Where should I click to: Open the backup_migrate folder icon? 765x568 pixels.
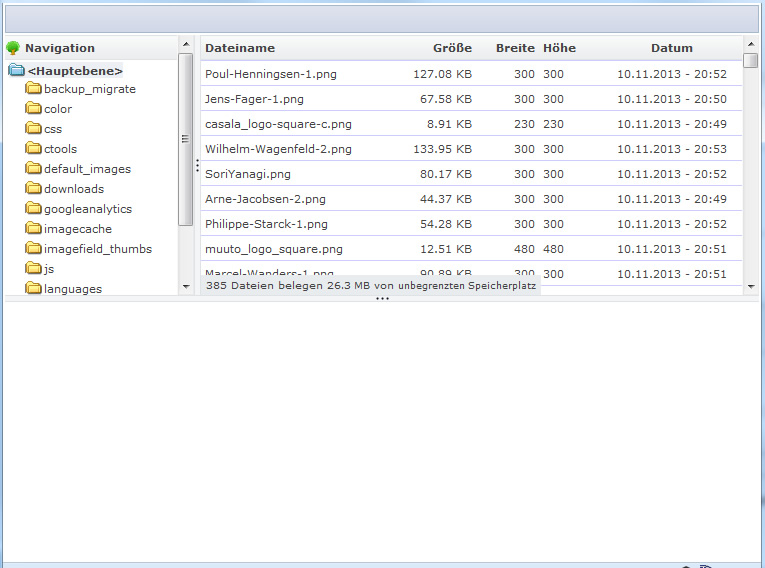[33, 89]
